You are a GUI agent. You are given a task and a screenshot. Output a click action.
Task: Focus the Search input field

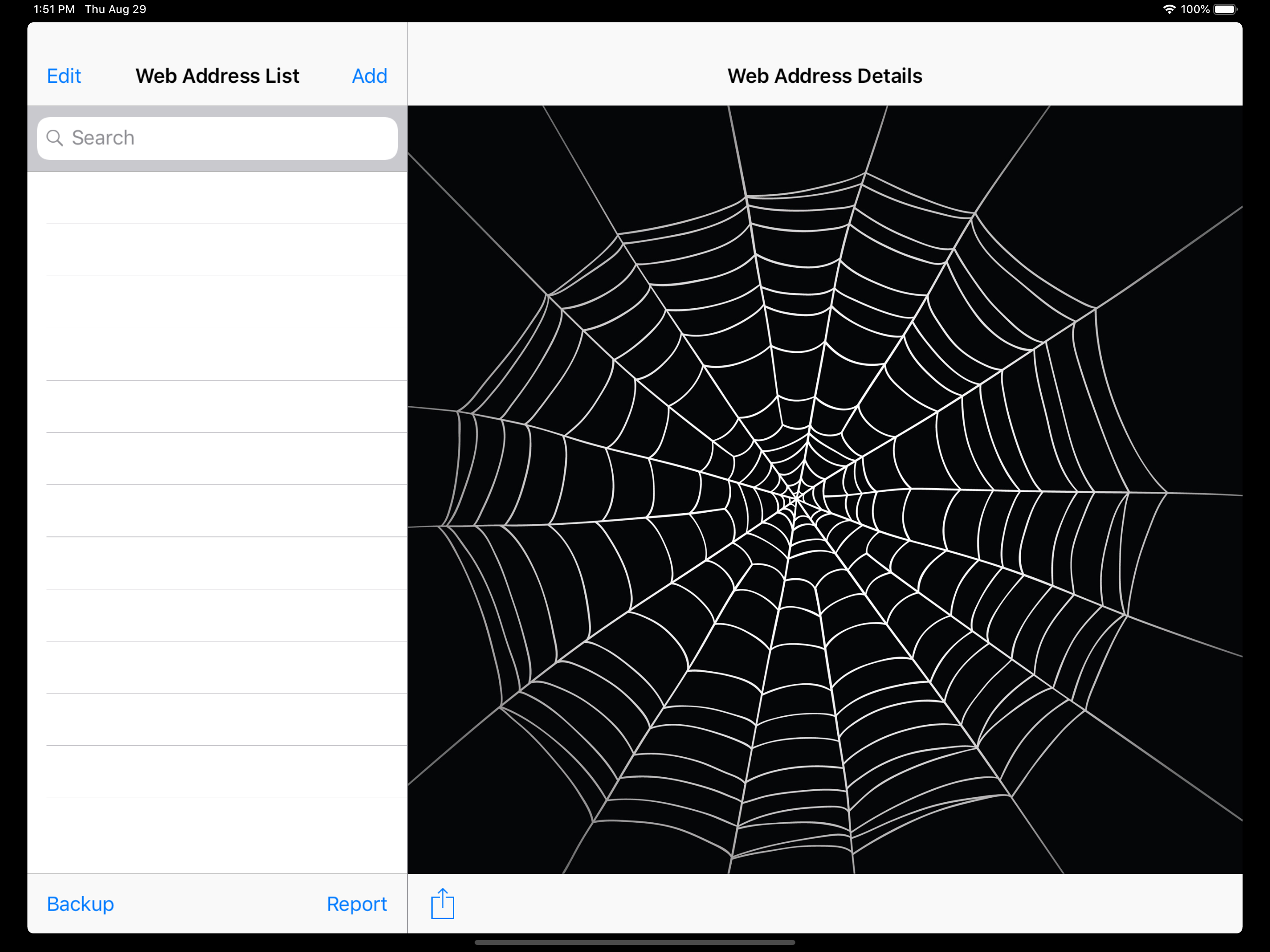pyautogui.click(x=230, y=139)
